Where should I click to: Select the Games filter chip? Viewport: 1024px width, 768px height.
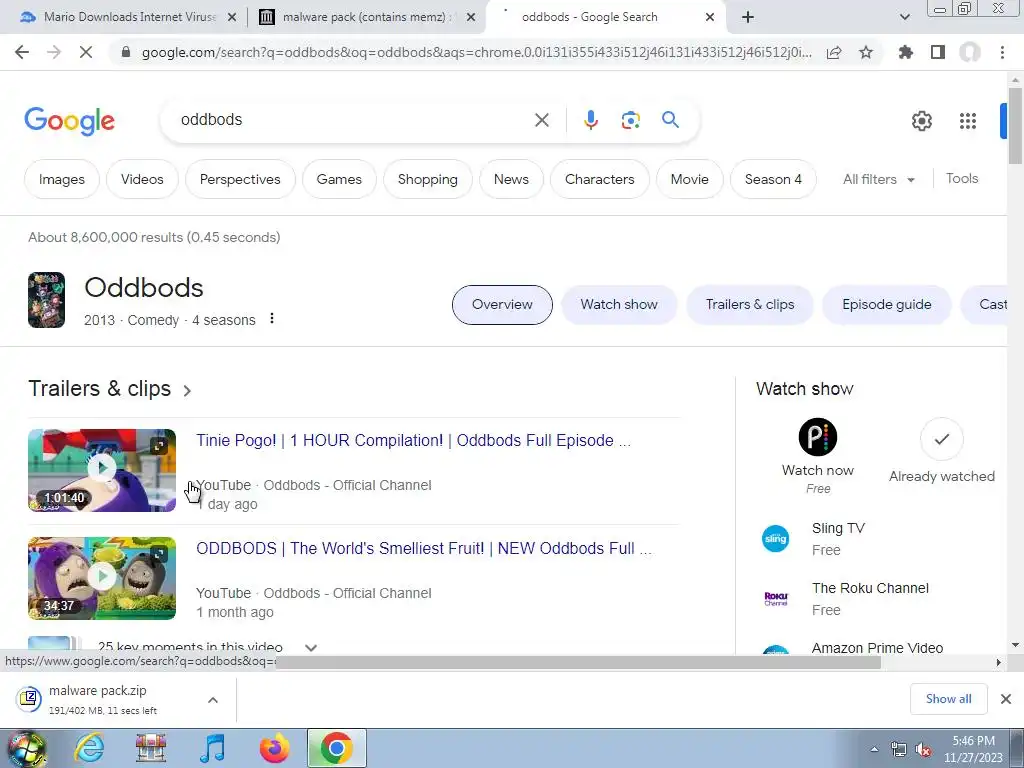point(339,179)
